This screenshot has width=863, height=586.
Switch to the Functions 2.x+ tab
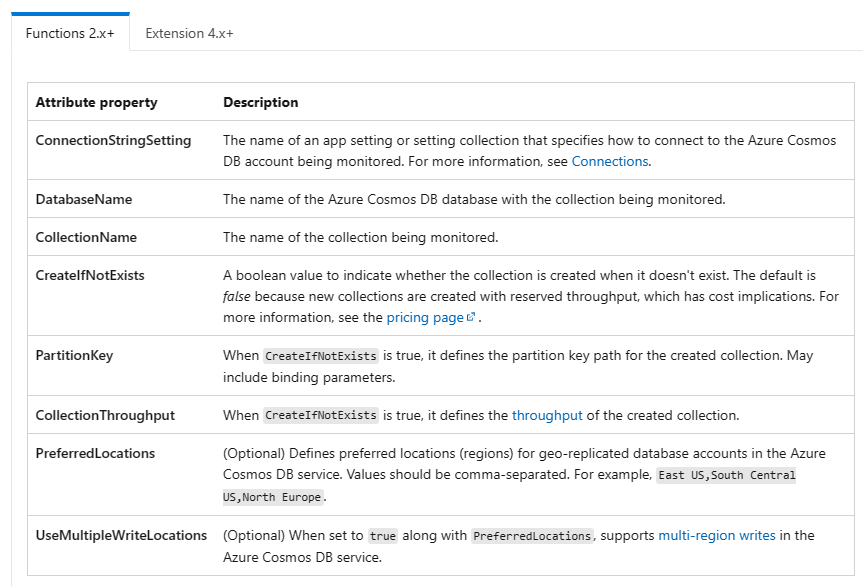click(70, 33)
